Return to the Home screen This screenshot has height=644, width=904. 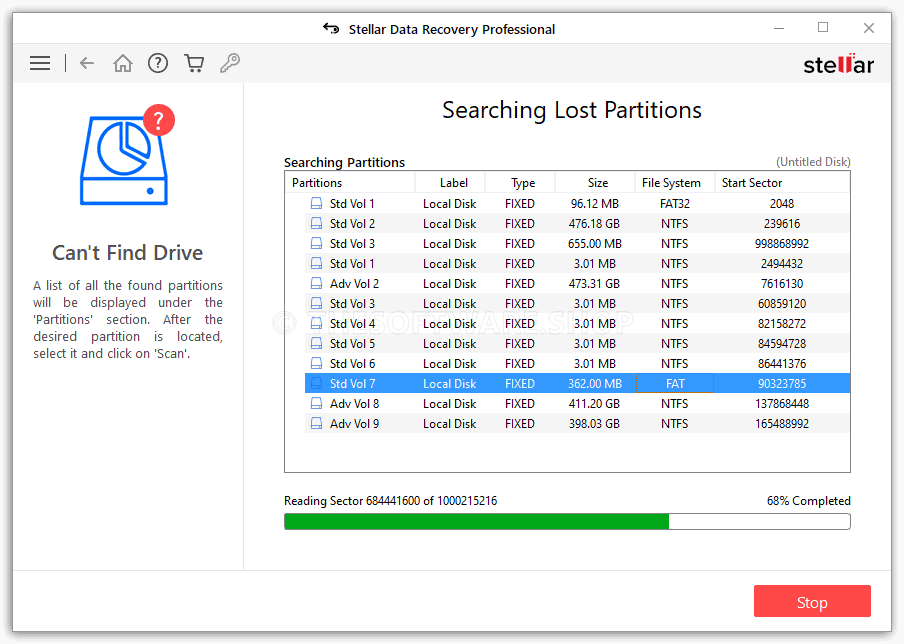pos(123,63)
